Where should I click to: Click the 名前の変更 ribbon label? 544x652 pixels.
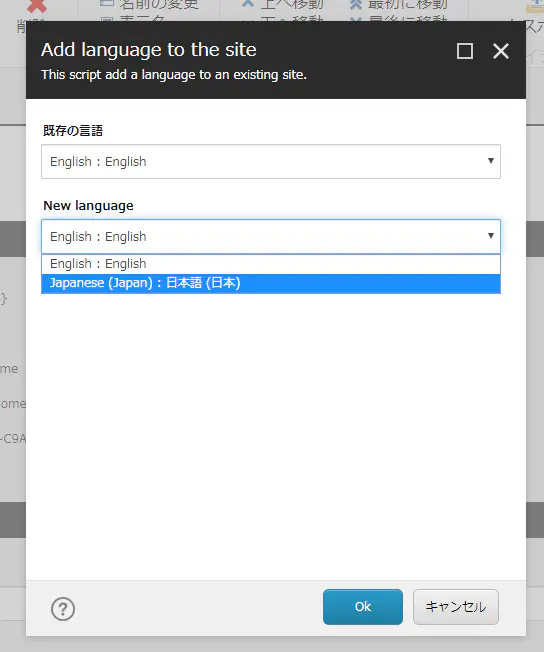pos(158,5)
